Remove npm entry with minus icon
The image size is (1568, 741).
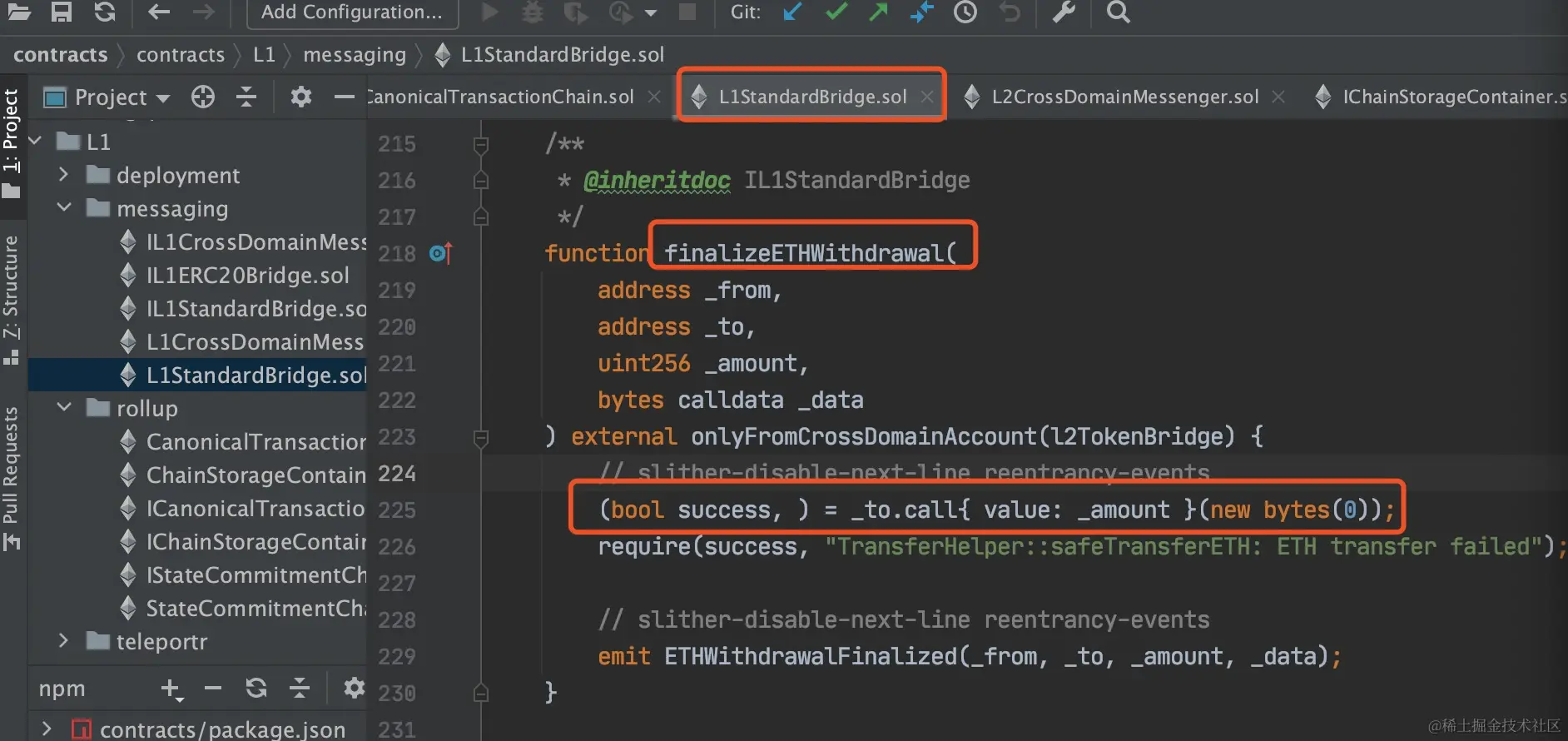213,689
